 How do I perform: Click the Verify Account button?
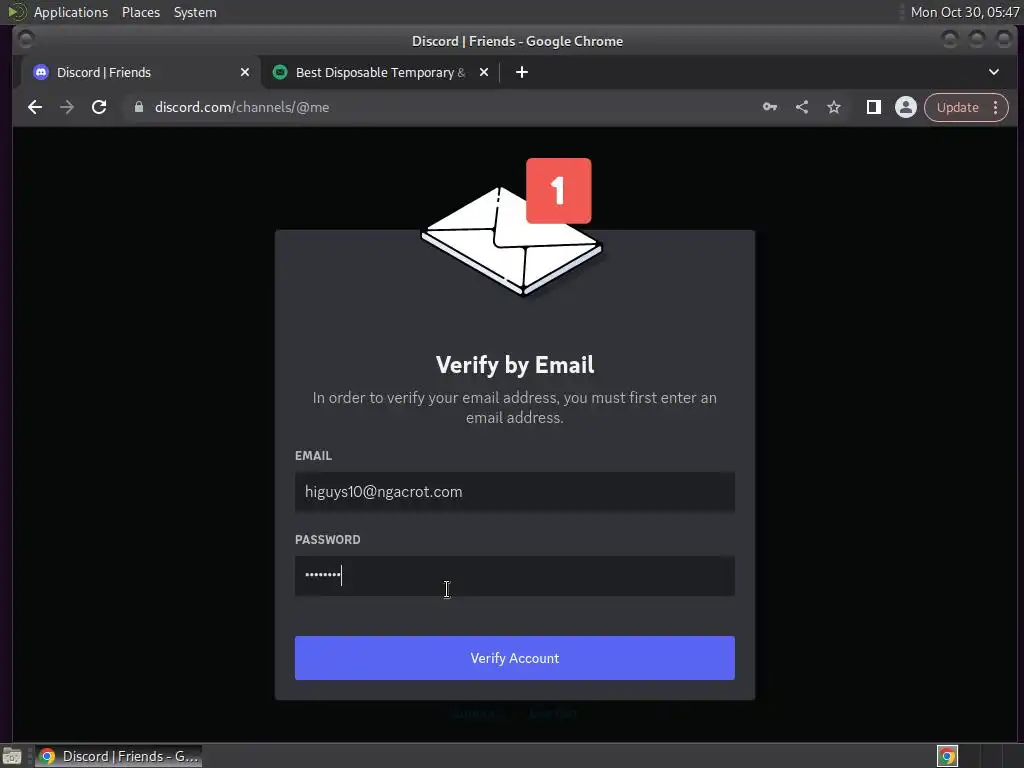(x=515, y=658)
